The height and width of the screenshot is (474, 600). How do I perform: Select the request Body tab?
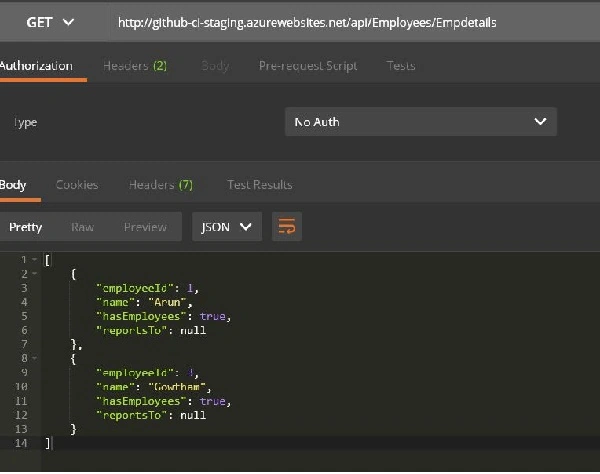215,66
